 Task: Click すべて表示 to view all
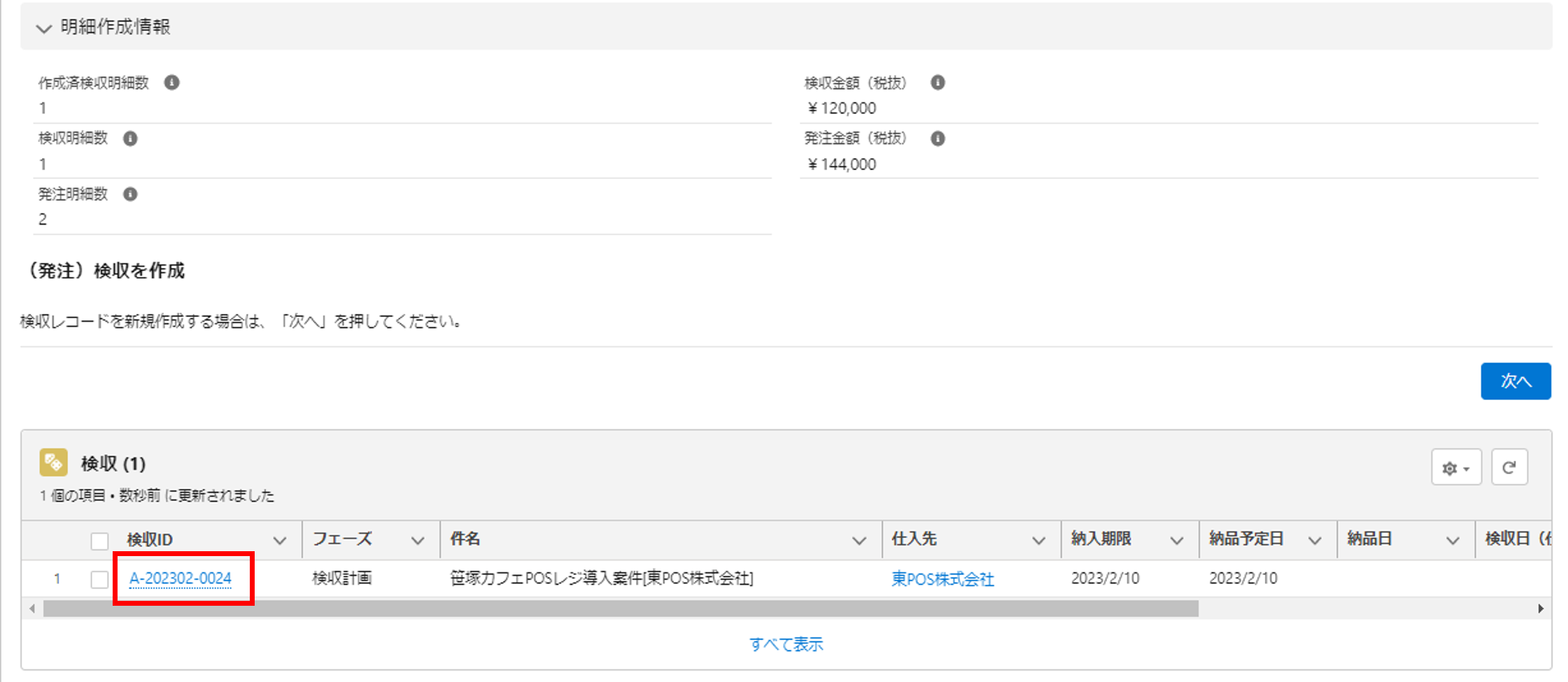pyautogui.click(x=786, y=644)
